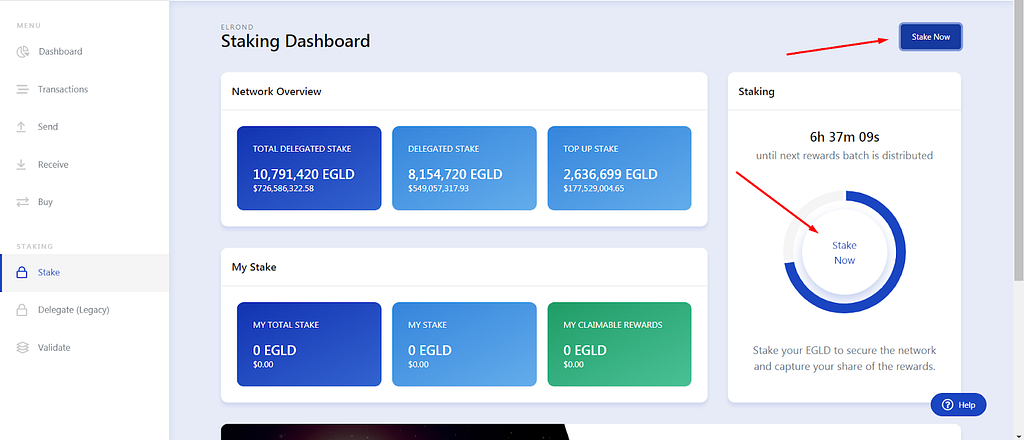Click the question mark Help icon

pyautogui.click(x=947, y=405)
